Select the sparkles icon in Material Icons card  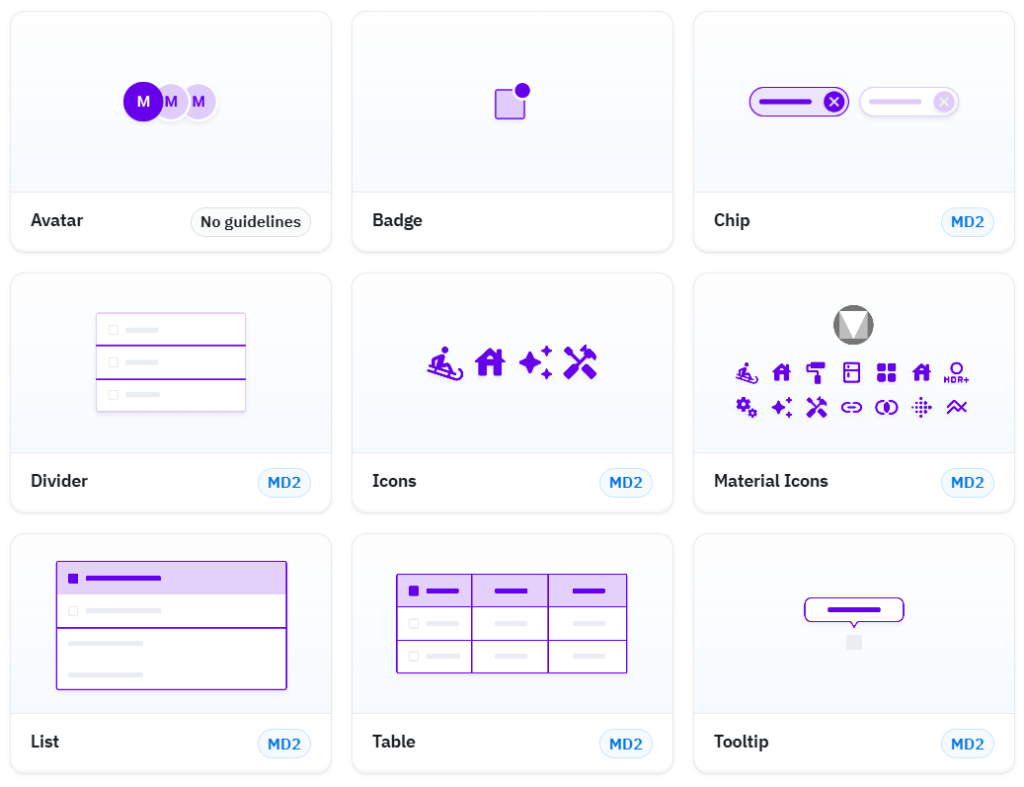click(x=781, y=408)
